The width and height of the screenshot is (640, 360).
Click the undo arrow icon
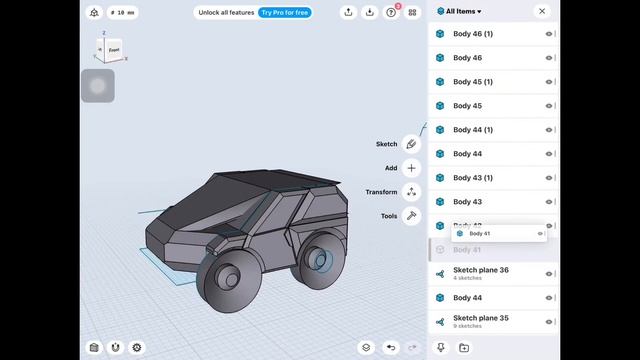click(391, 347)
